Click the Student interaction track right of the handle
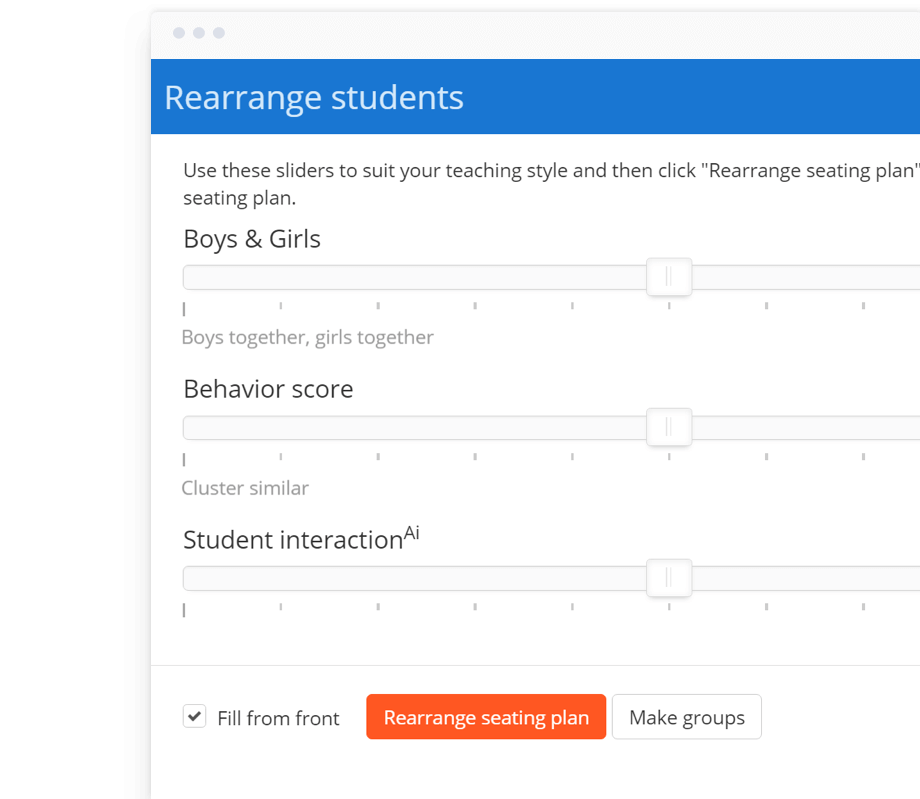This screenshot has width=920, height=799. coord(806,578)
